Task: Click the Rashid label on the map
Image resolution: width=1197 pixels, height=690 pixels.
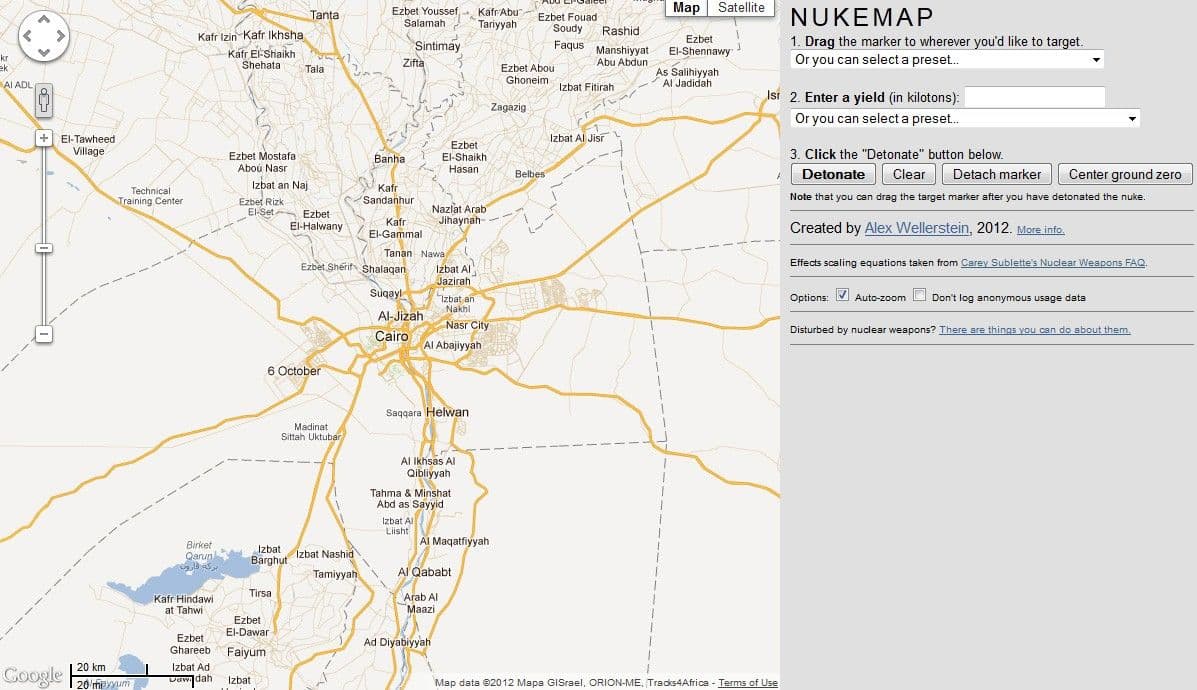Action: [x=621, y=31]
